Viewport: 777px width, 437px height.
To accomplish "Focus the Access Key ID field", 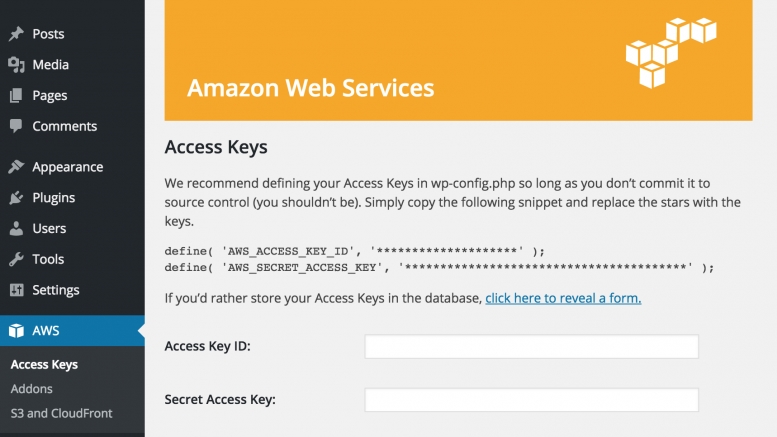I will pyautogui.click(x=532, y=346).
